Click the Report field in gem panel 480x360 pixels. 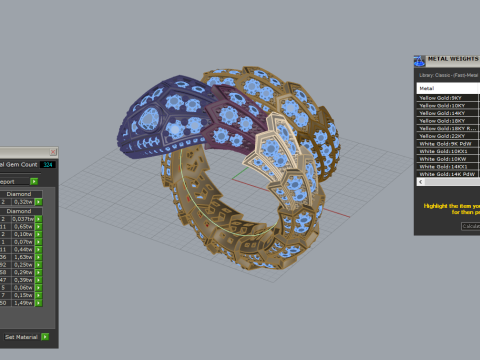[x=15, y=181]
